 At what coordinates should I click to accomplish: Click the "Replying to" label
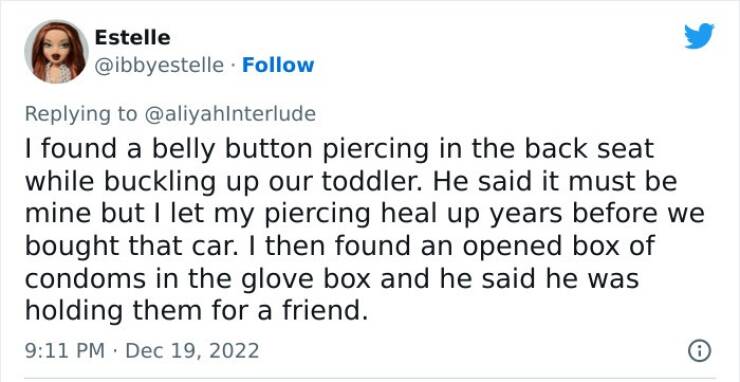tap(81, 114)
